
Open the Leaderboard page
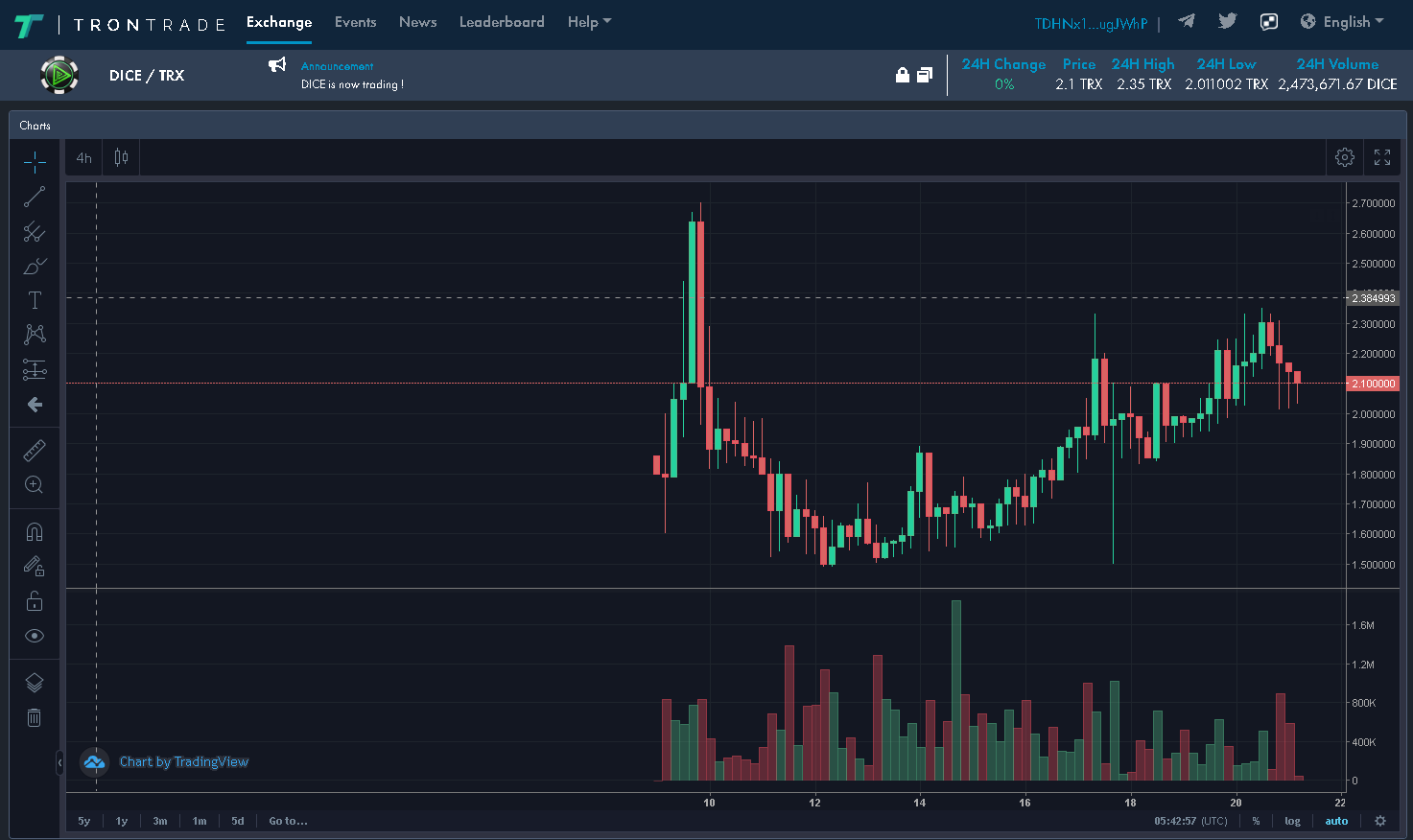click(x=502, y=22)
